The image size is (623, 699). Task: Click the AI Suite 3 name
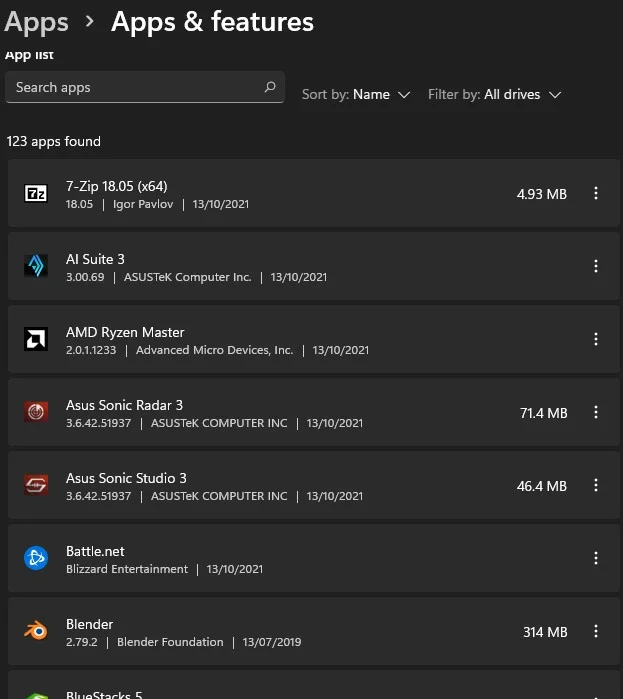click(95, 259)
